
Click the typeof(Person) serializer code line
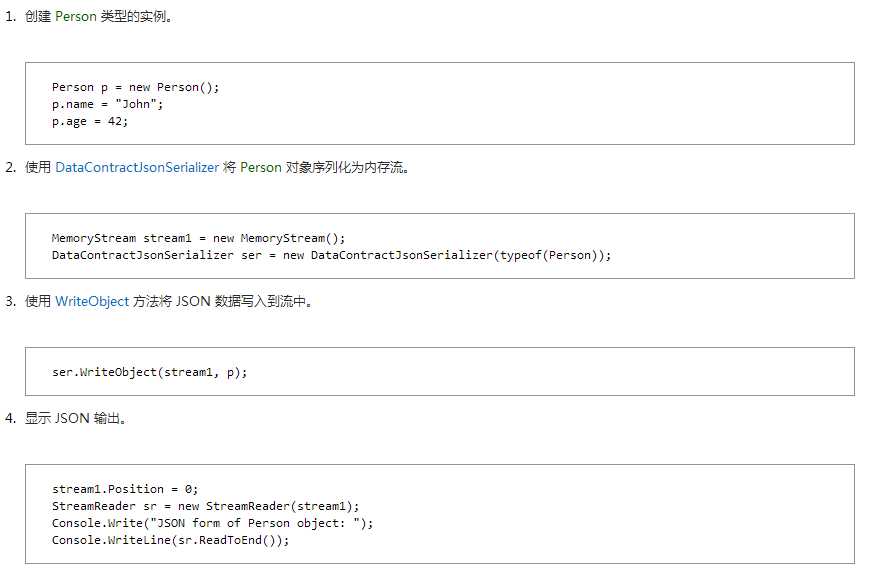point(331,255)
